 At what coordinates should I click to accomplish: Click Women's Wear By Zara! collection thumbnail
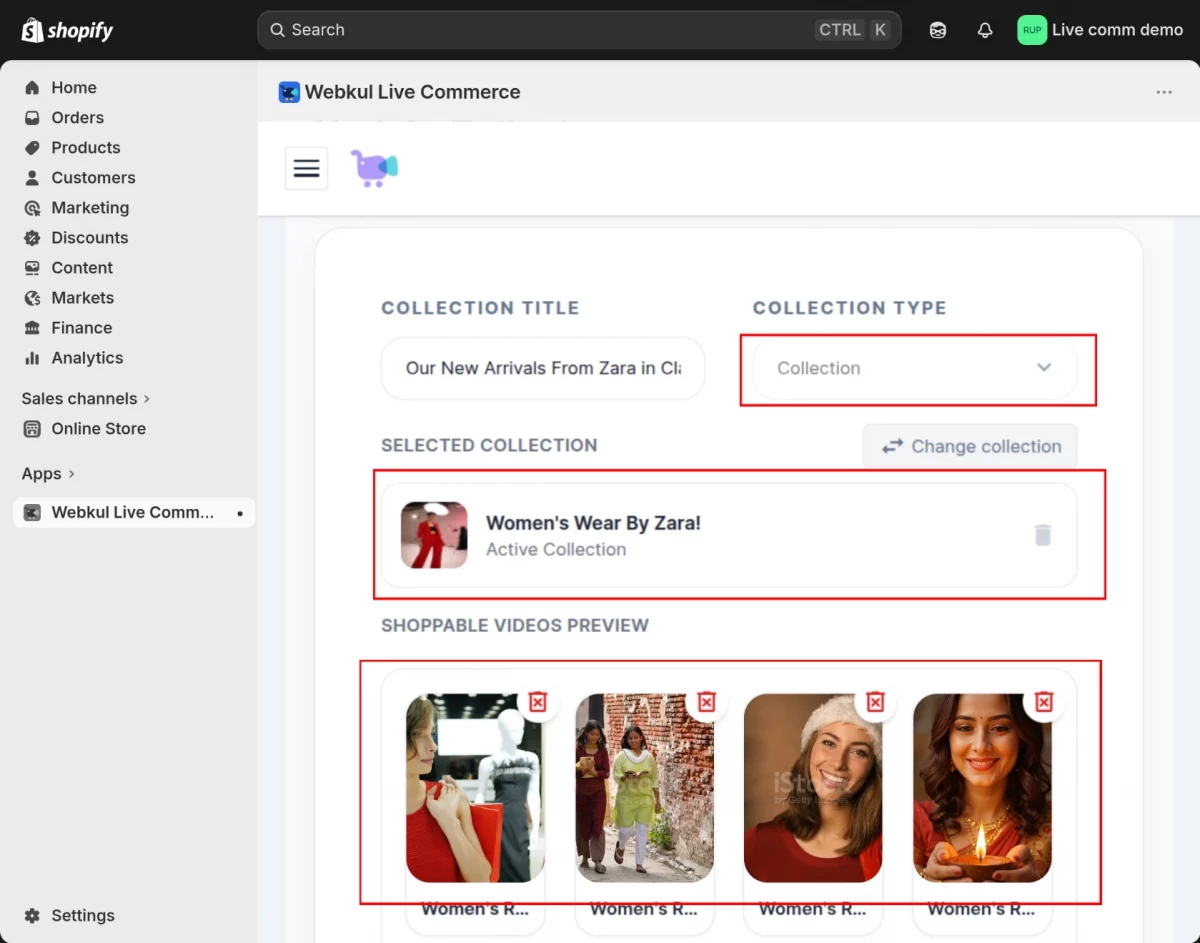pos(434,535)
